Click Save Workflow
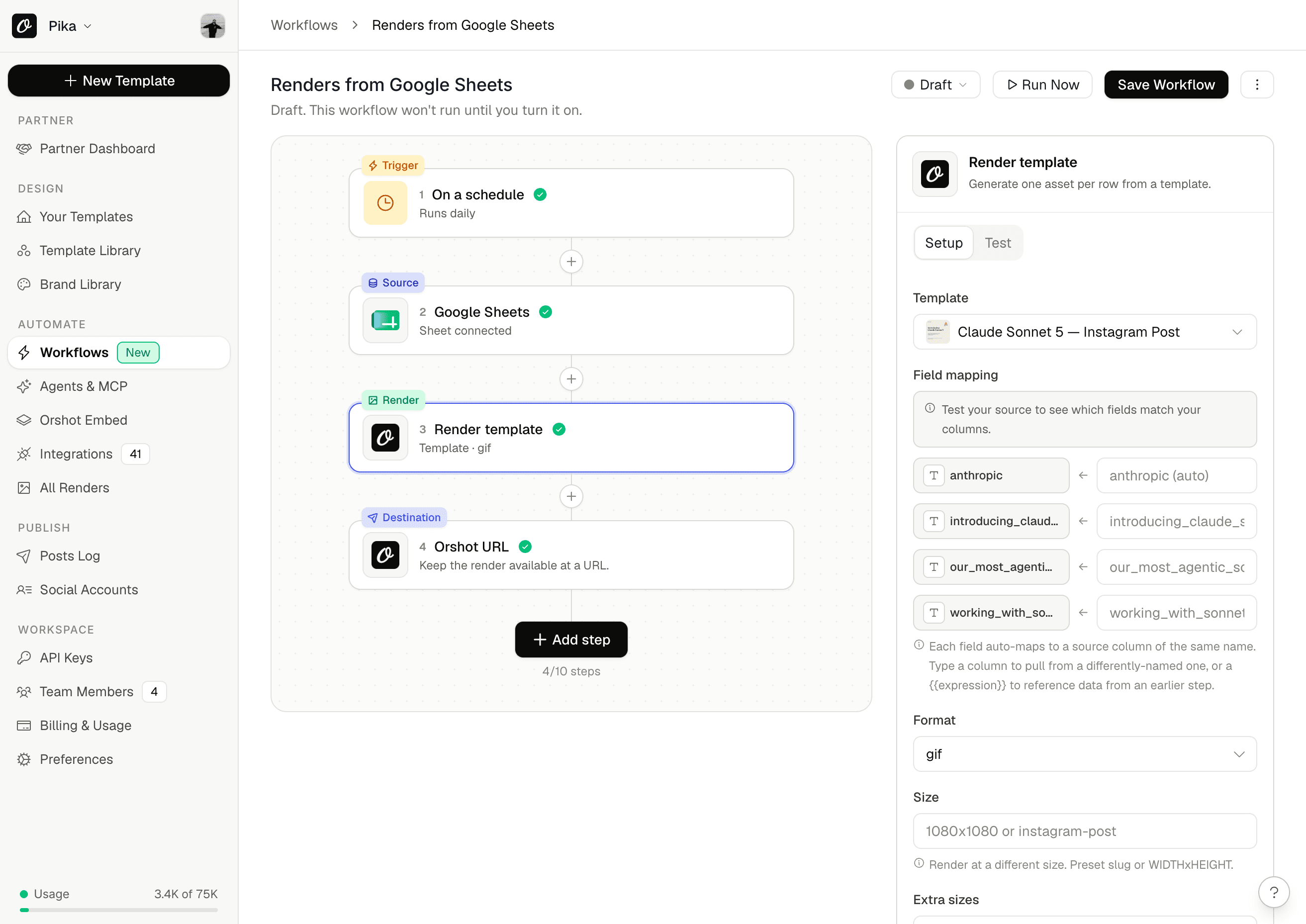1306x924 pixels. pyautogui.click(x=1166, y=85)
